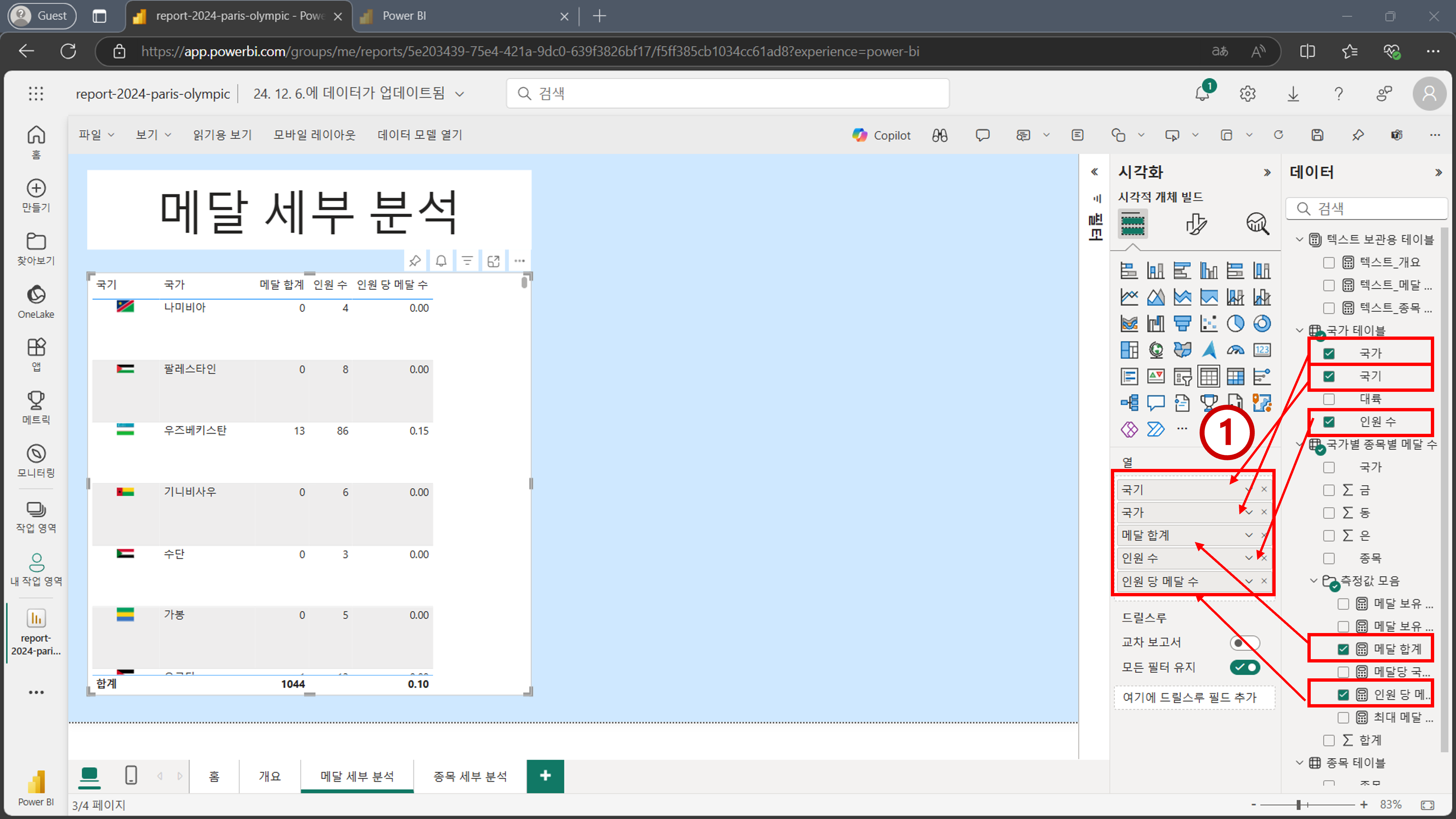This screenshot has width=1456, height=819.
Task: Toggle the 모든 필터 유지 switch
Action: tap(1245, 667)
